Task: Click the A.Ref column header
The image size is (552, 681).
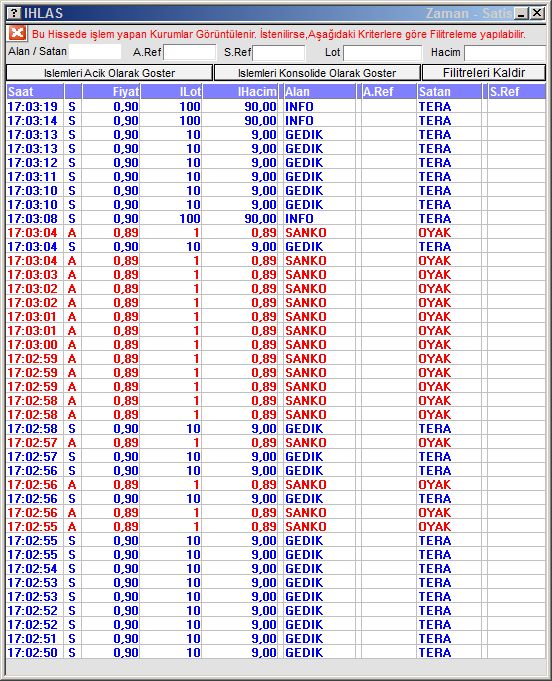Action: pyautogui.click(x=389, y=92)
